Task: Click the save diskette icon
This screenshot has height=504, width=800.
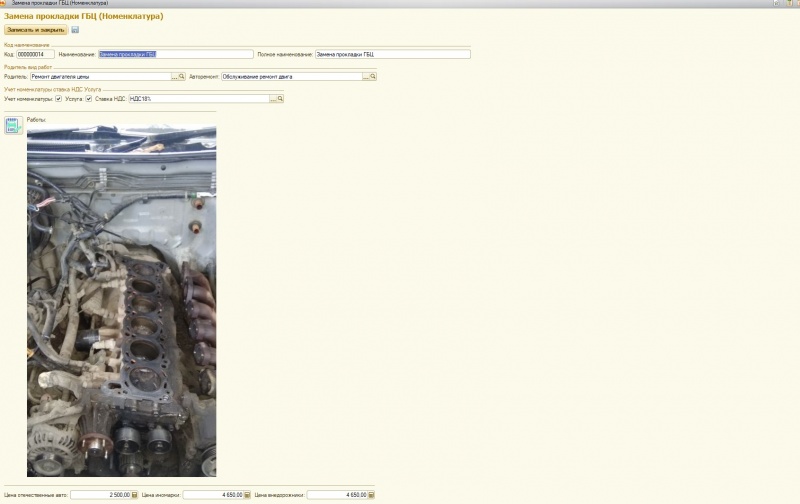Action: point(75,30)
